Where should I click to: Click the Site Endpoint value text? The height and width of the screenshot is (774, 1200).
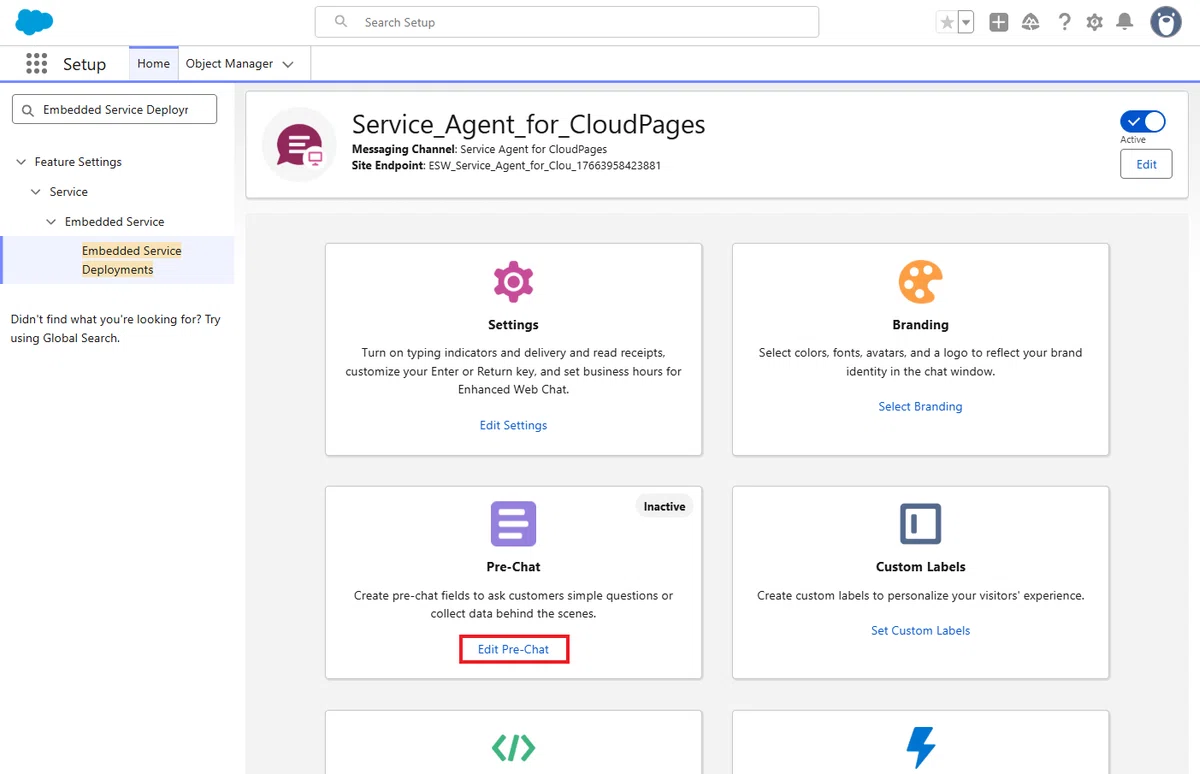(544, 165)
